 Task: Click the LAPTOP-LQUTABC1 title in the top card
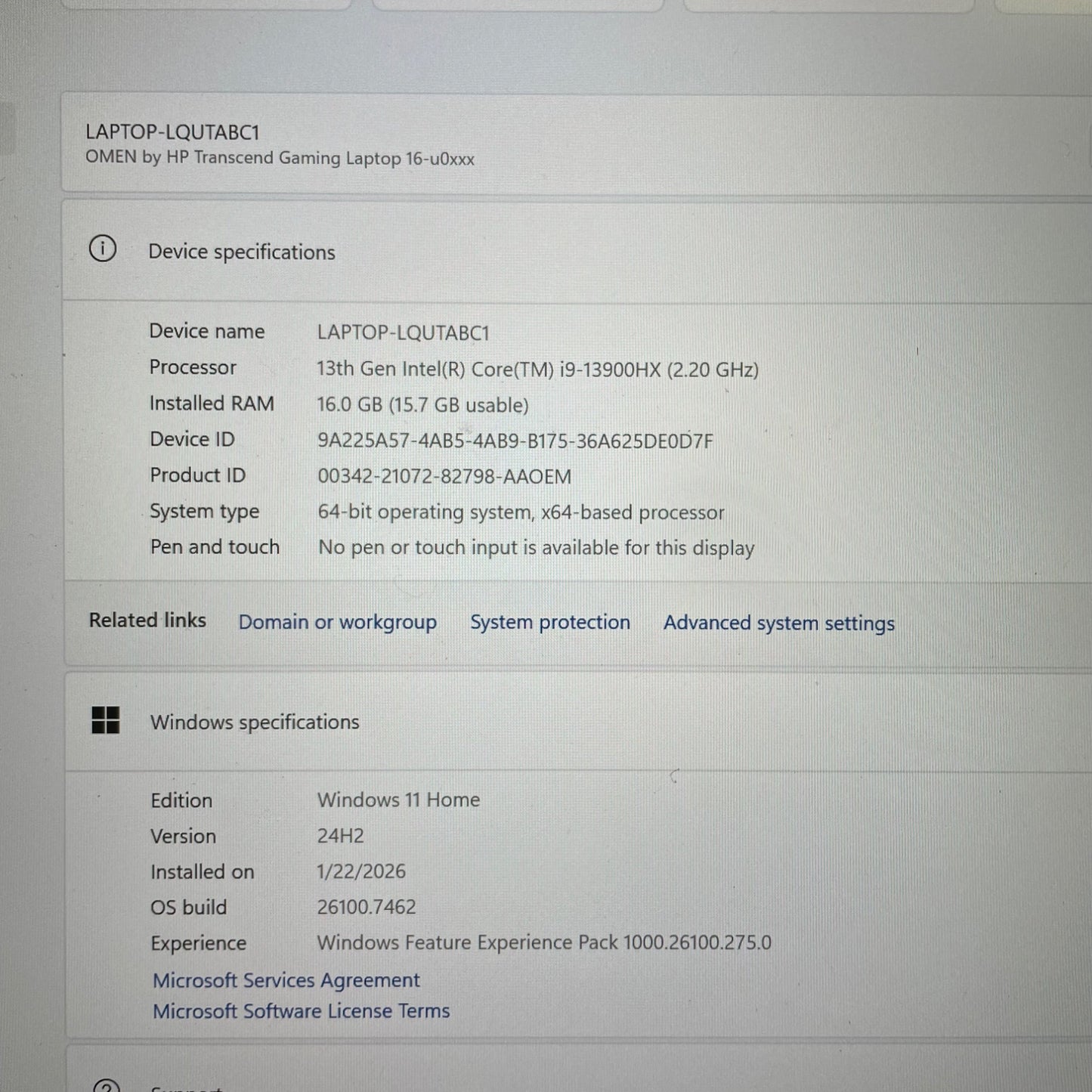click(x=172, y=132)
